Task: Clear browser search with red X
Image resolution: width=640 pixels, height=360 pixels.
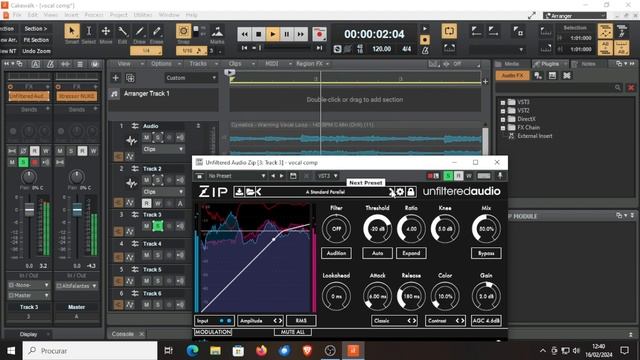Action: pyautogui.click(x=631, y=87)
